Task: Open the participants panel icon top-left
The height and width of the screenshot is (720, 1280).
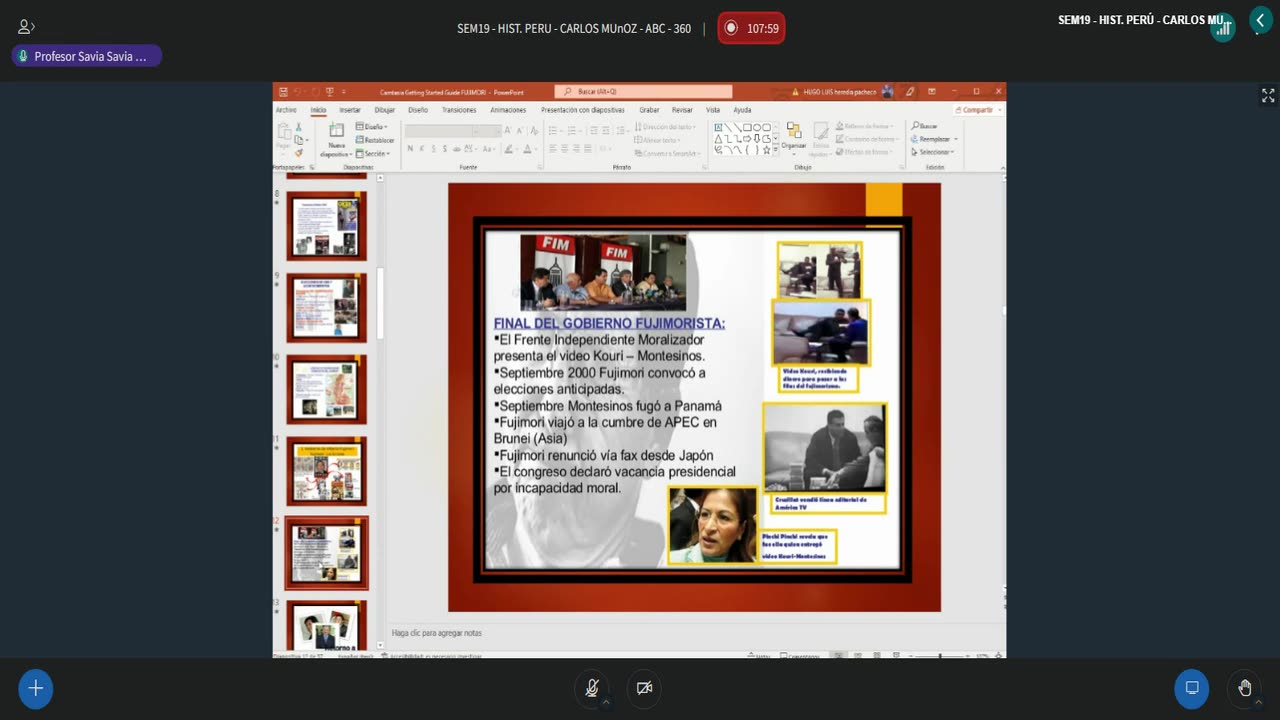Action: (x=26, y=27)
